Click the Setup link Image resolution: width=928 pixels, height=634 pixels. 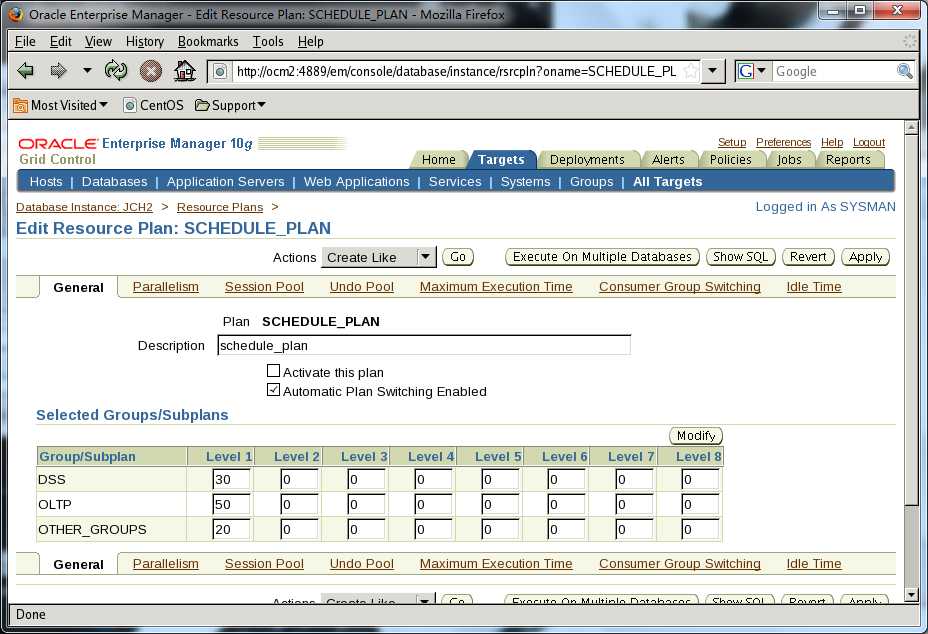(x=732, y=142)
